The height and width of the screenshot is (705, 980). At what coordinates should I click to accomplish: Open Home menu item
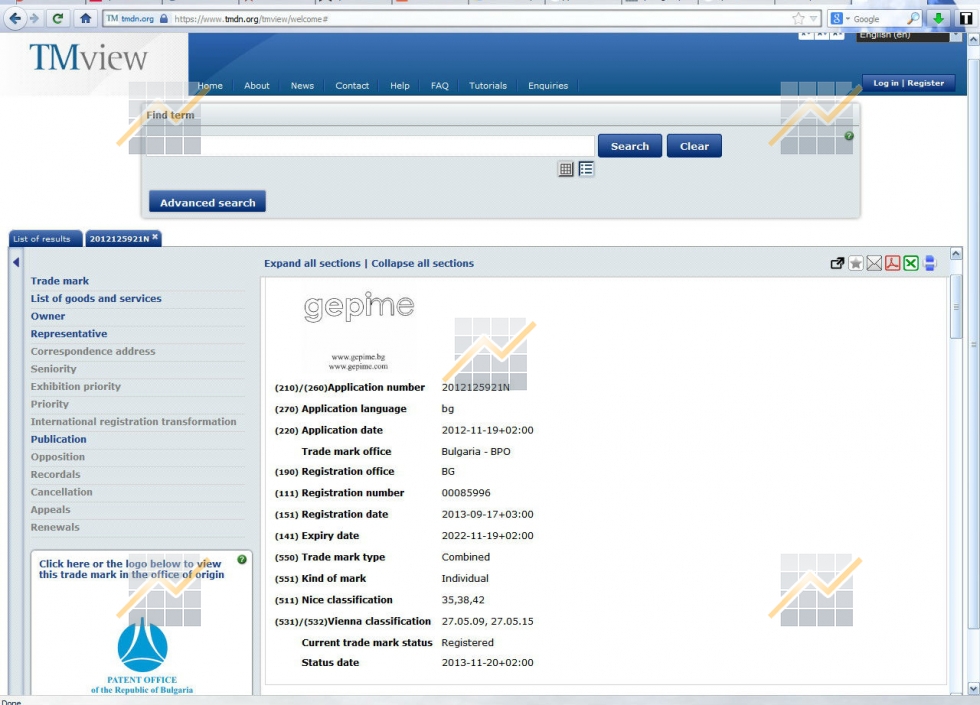[x=210, y=86]
